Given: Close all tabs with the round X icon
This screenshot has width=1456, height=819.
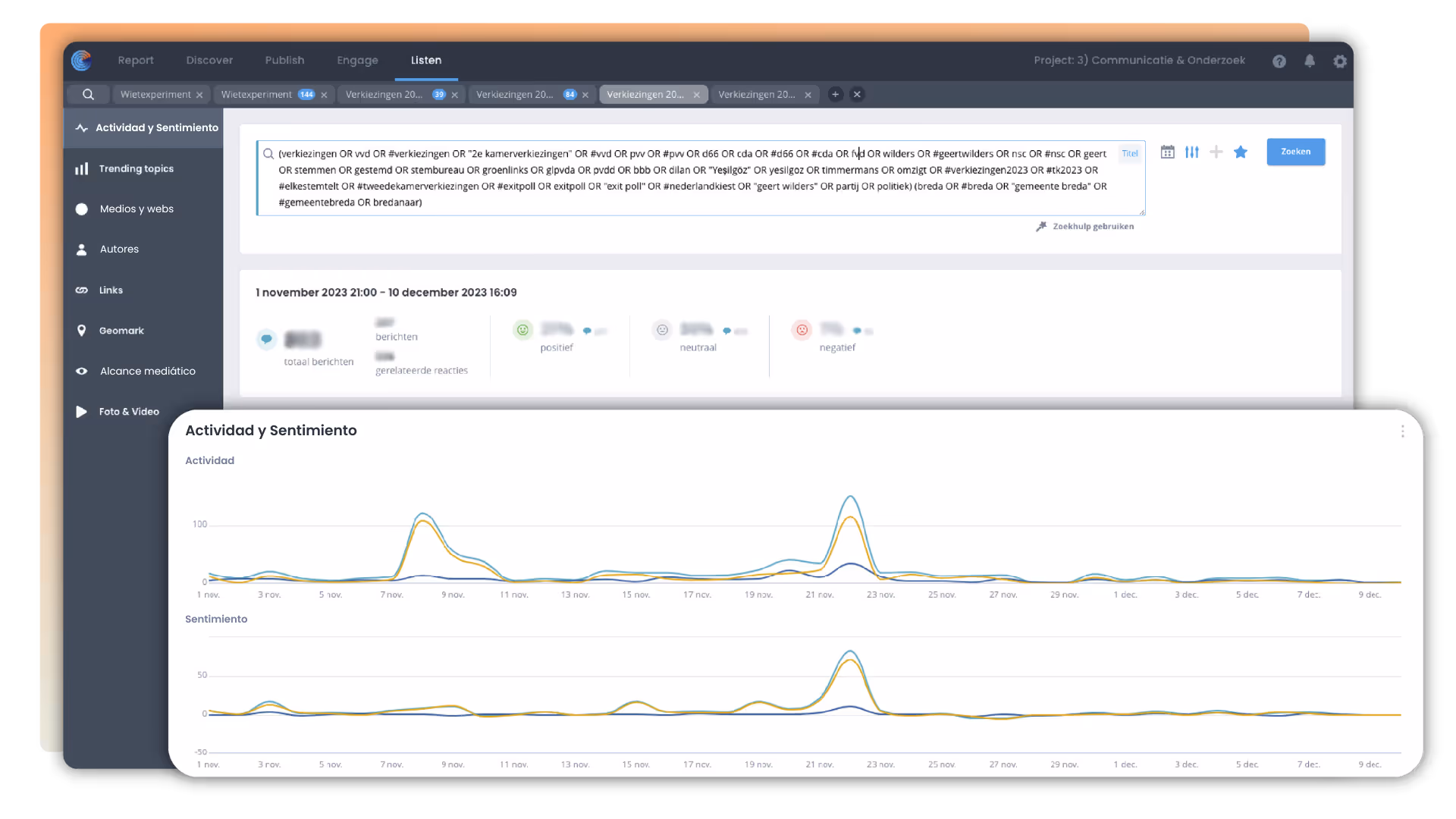Looking at the screenshot, I should tap(857, 94).
